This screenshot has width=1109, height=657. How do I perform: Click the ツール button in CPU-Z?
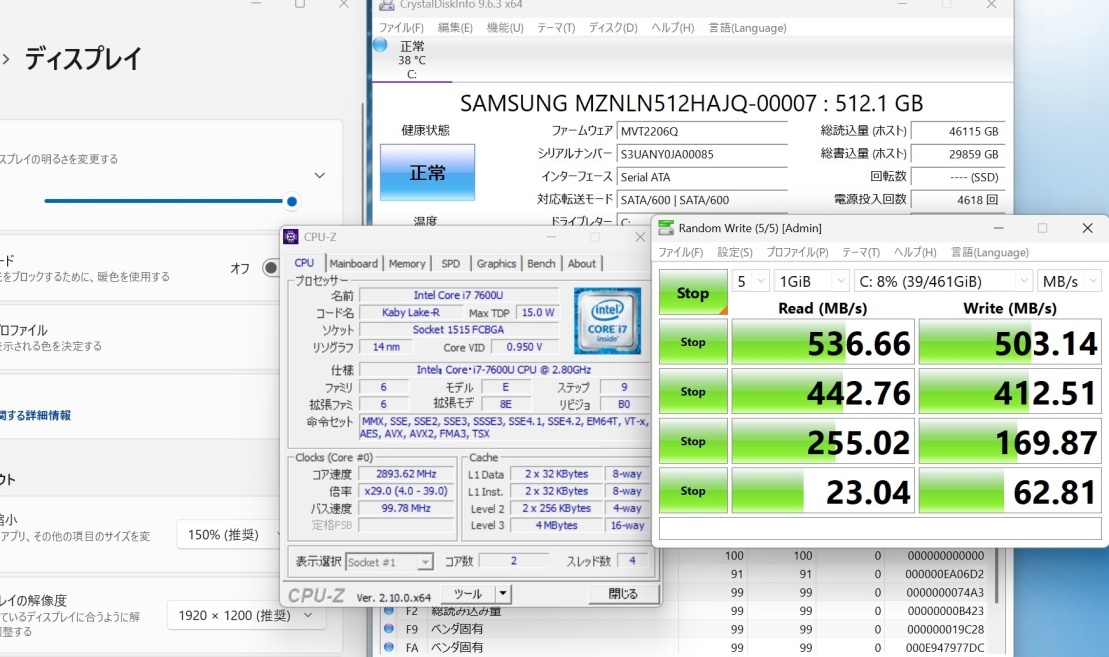tap(468, 593)
